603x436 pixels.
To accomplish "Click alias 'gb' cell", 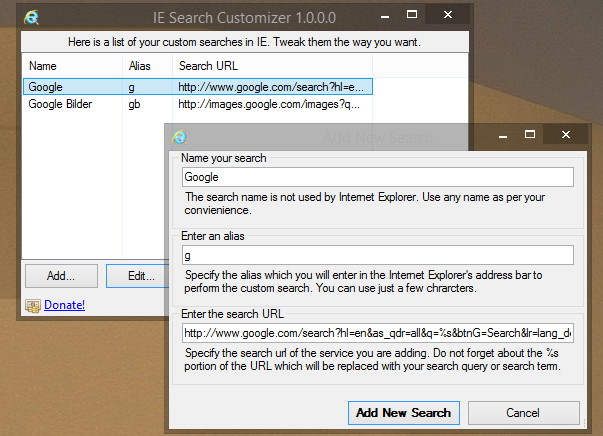I will tap(134, 104).
